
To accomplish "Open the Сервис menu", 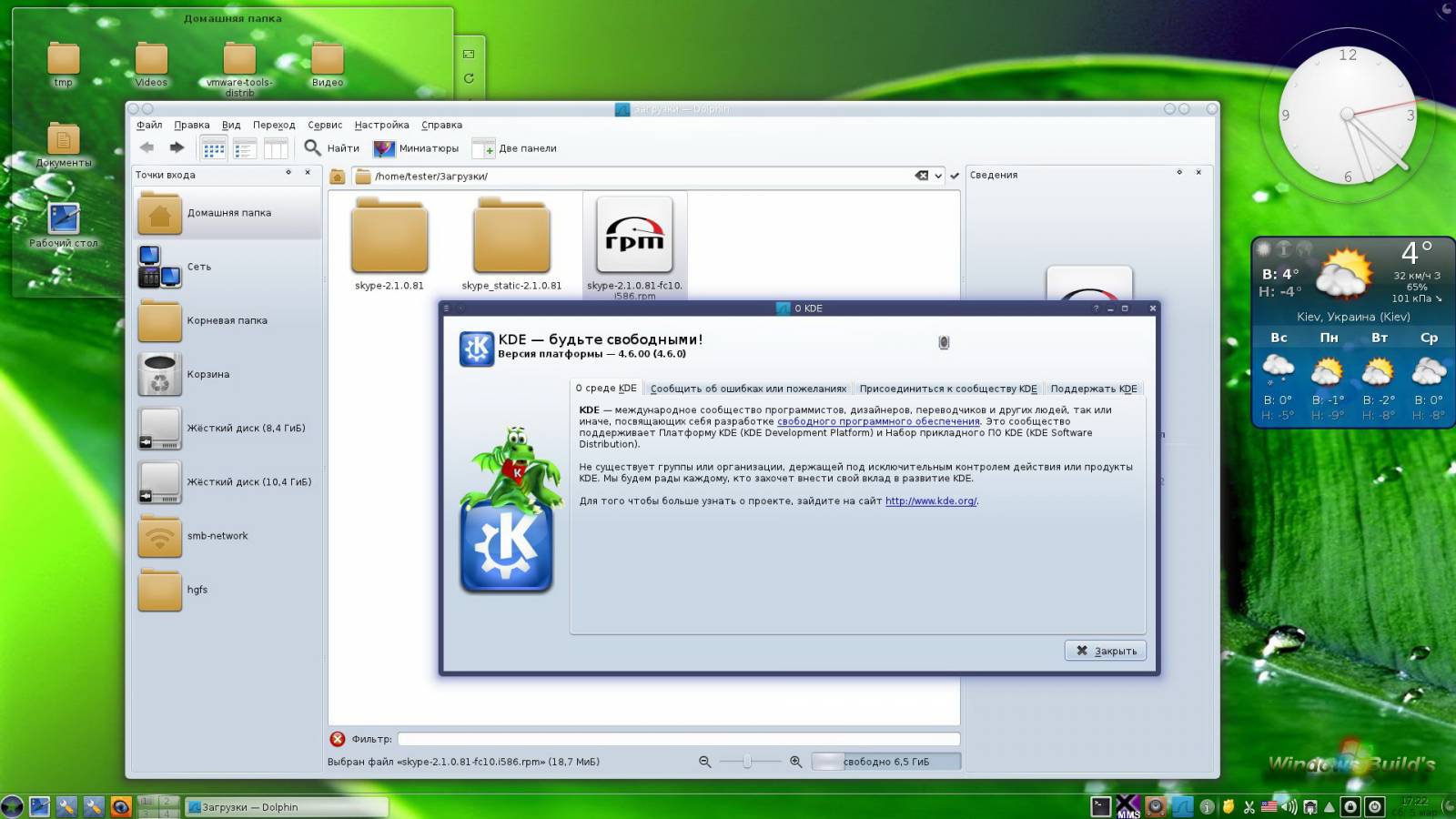I will pos(325,125).
